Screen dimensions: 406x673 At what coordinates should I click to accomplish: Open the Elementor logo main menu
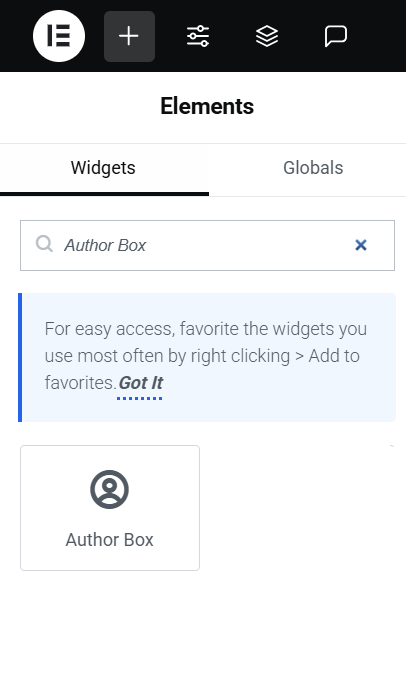click(x=59, y=36)
